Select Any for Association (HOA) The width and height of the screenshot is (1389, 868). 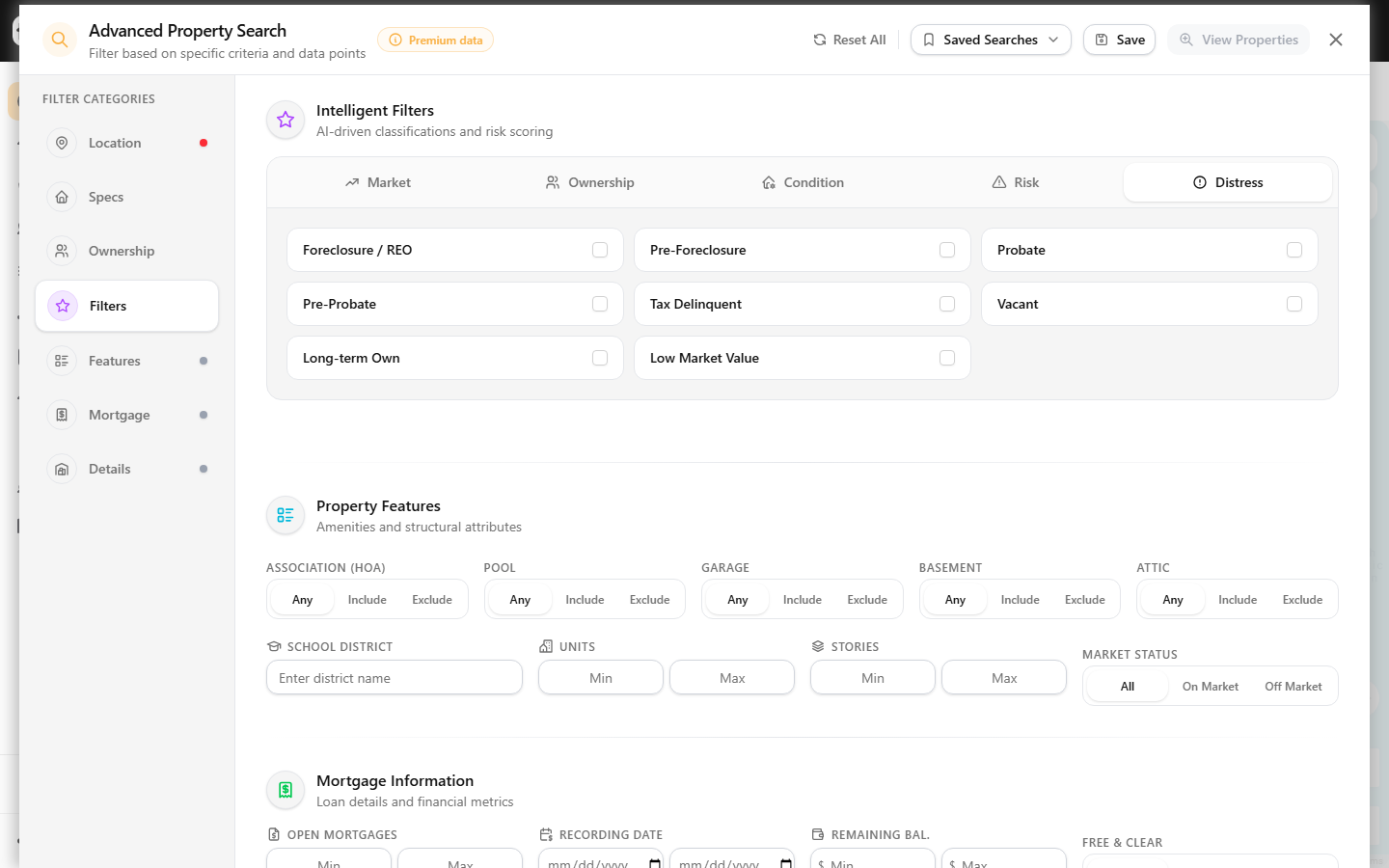303,600
